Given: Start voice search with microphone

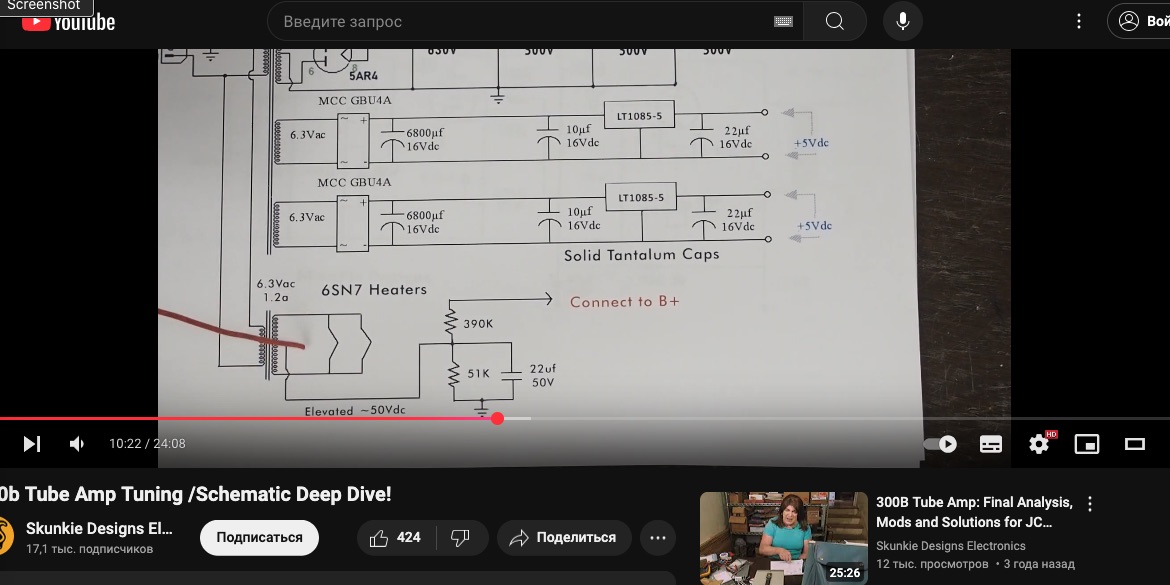Looking at the screenshot, I should point(903,22).
